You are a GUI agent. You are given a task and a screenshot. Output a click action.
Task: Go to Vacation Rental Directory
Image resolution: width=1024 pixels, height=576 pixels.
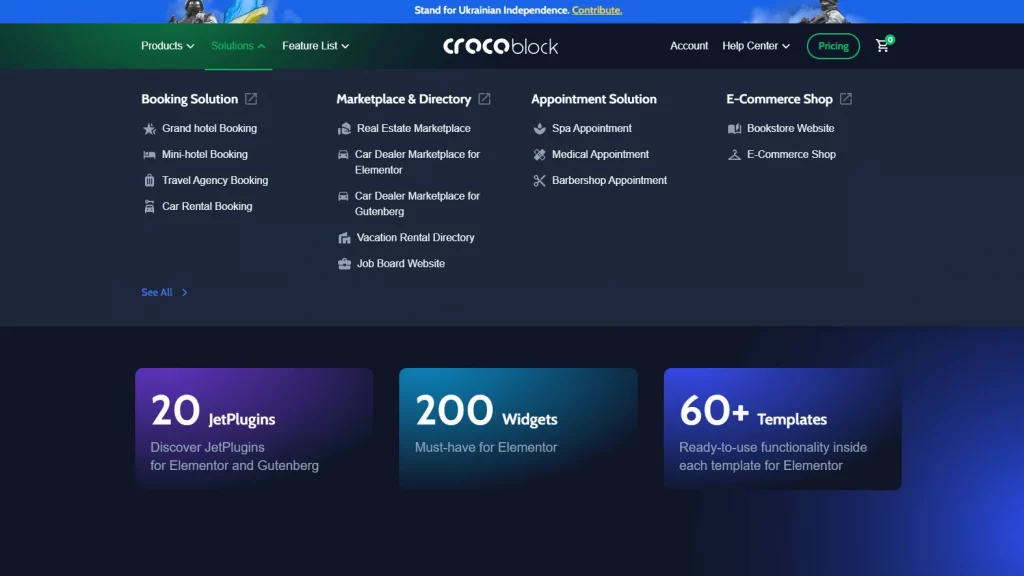415,238
